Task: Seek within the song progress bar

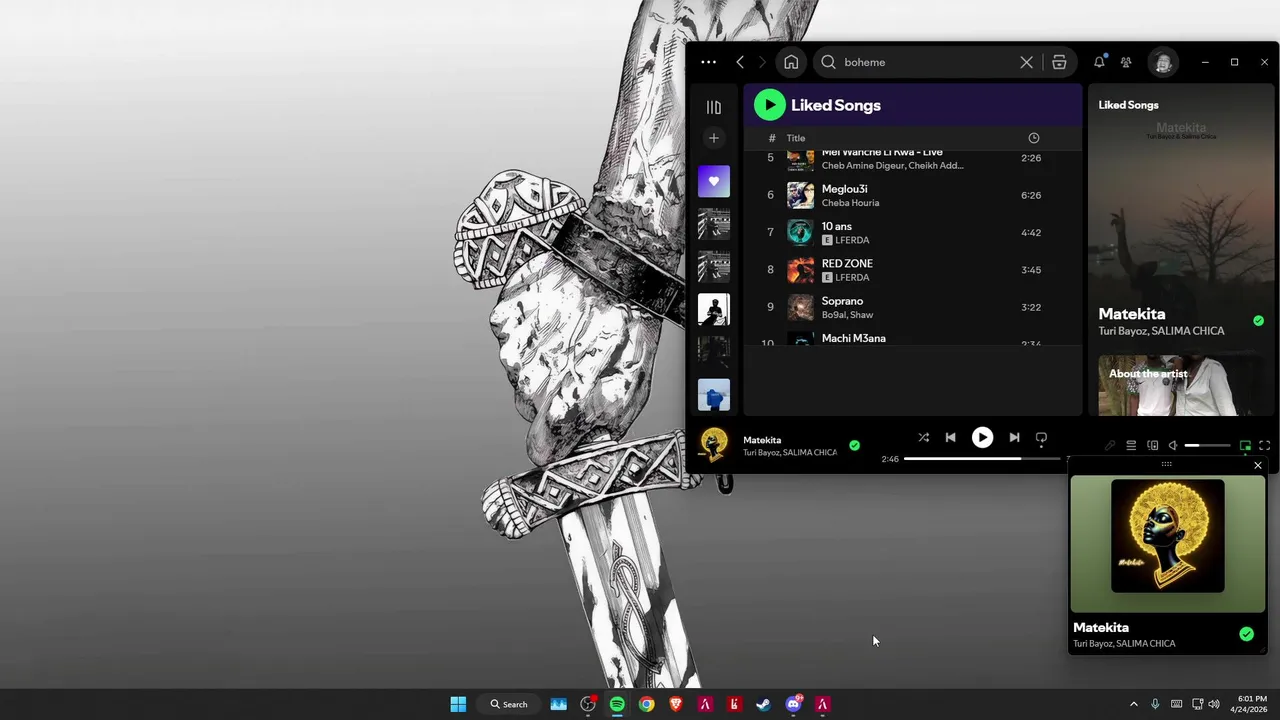Action: pyautogui.click(x=982, y=459)
